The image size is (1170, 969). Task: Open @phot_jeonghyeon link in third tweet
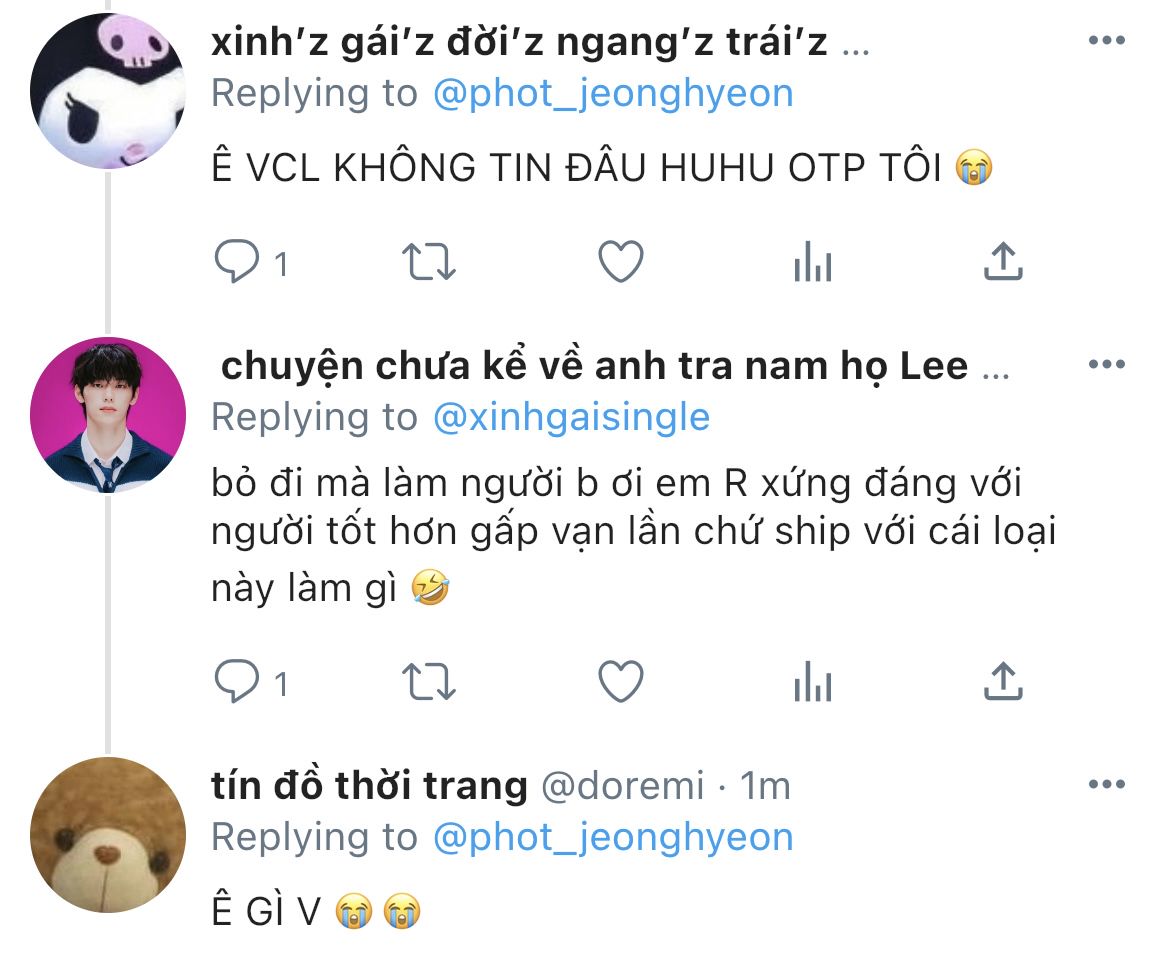(613, 838)
